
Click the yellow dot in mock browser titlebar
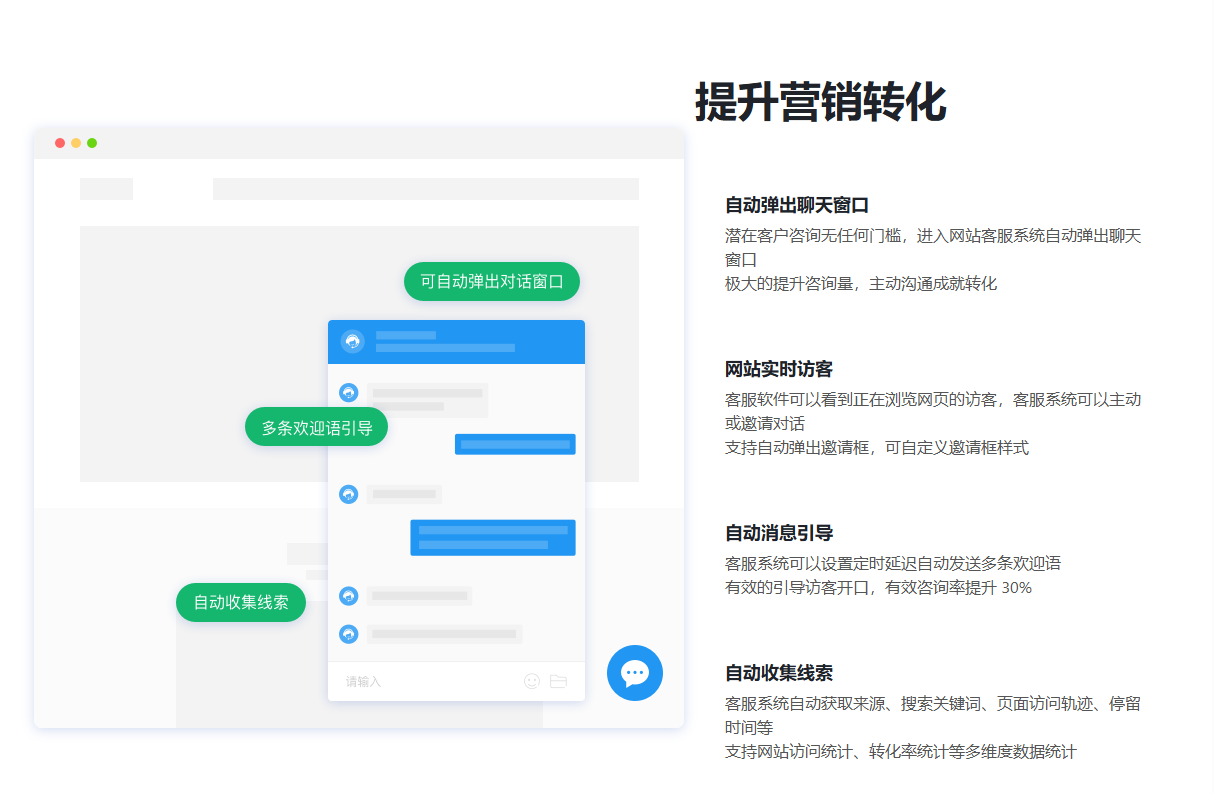(76, 143)
